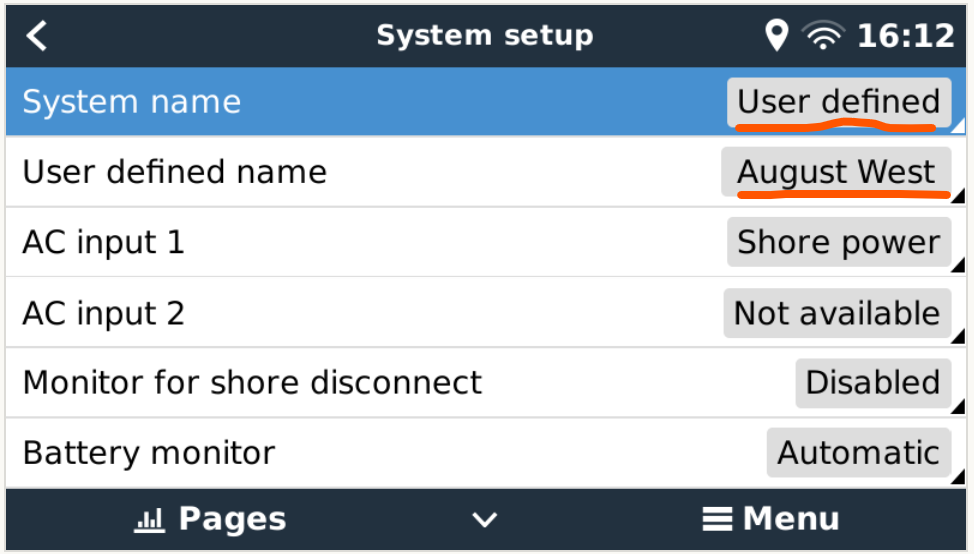This screenshot has width=974, height=554.
Task: Edit the August West name field
Action: coord(836,171)
